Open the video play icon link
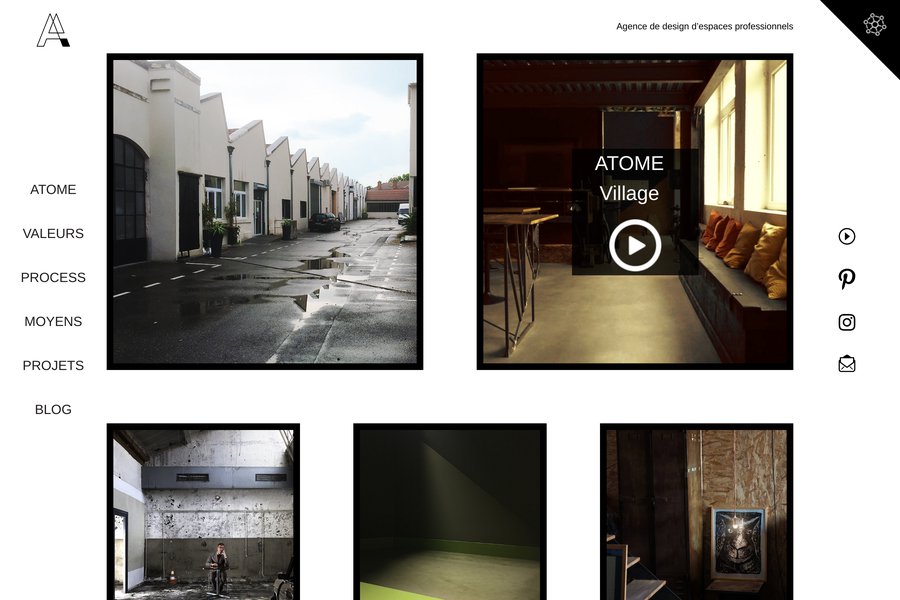900x600 pixels. [847, 237]
